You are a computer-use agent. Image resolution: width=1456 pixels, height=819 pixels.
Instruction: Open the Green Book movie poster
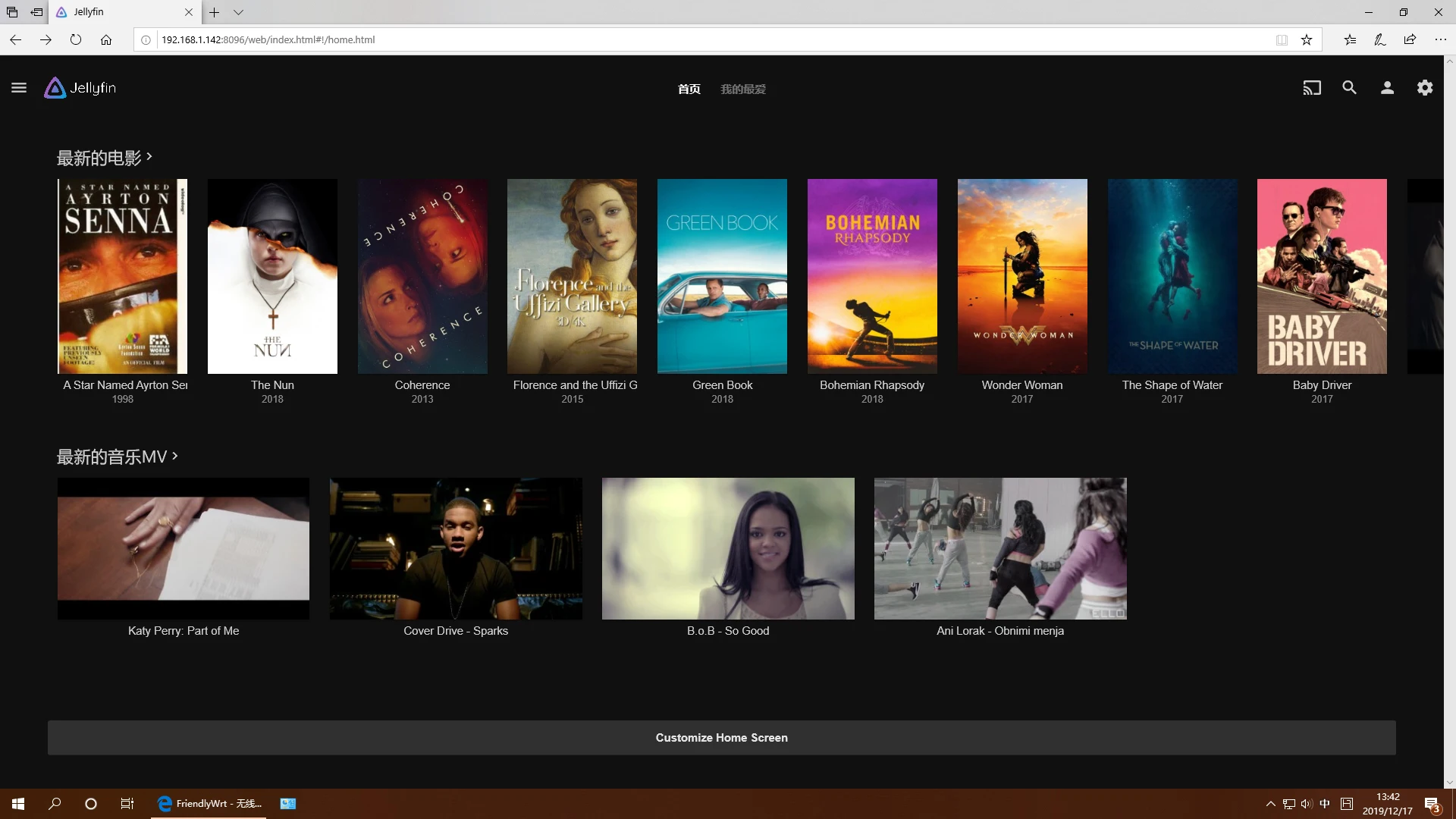point(722,276)
